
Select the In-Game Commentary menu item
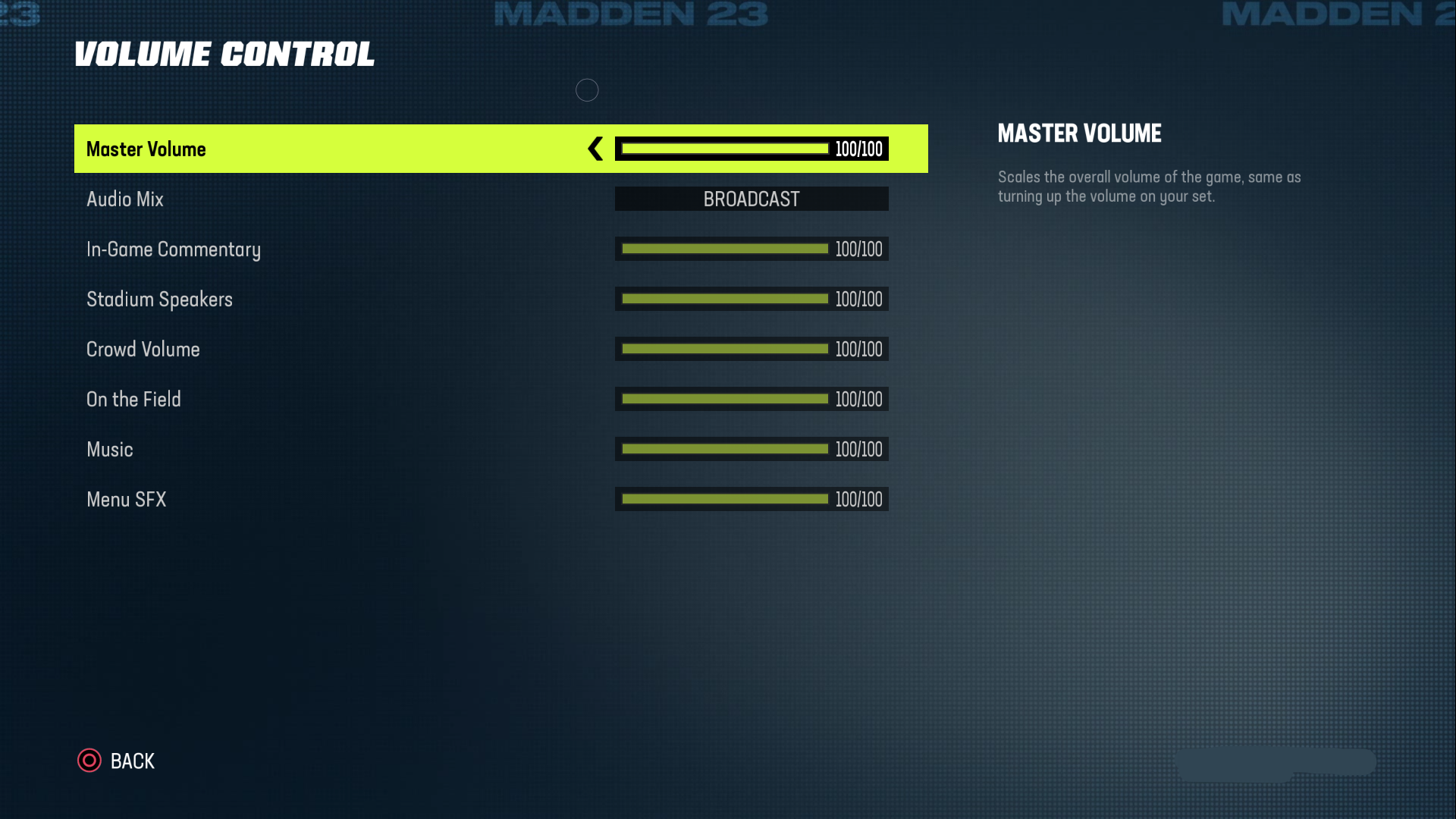tap(173, 249)
